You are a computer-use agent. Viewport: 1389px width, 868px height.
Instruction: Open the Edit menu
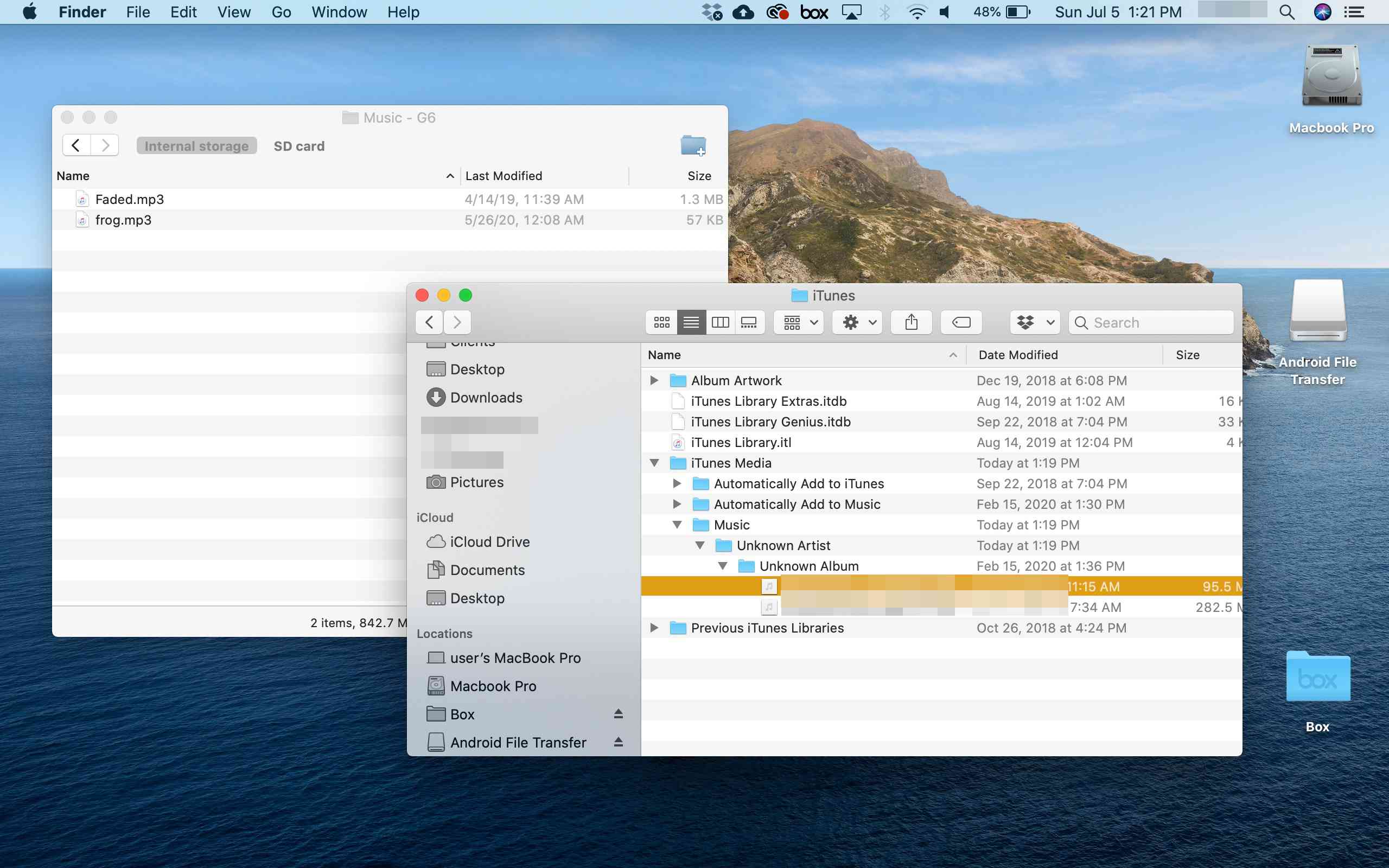click(184, 12)
